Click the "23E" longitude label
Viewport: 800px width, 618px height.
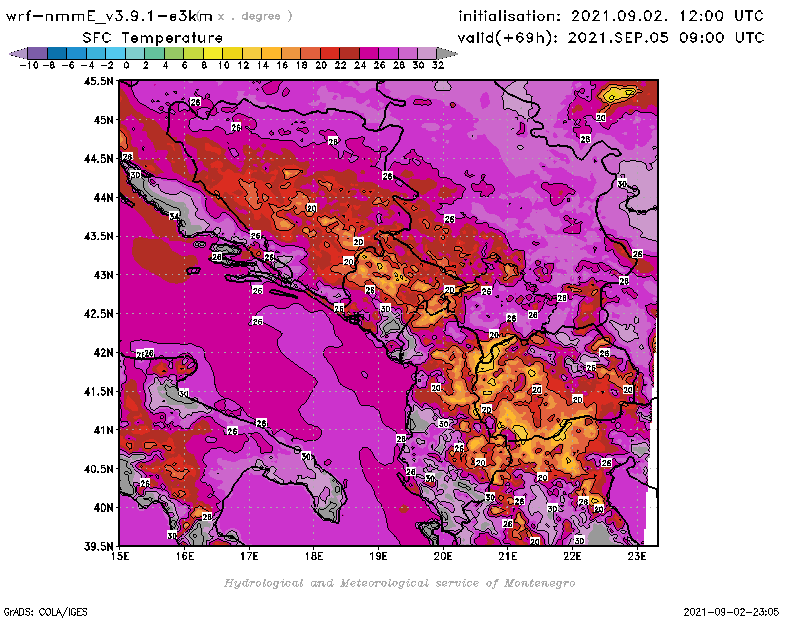point(637,556)
